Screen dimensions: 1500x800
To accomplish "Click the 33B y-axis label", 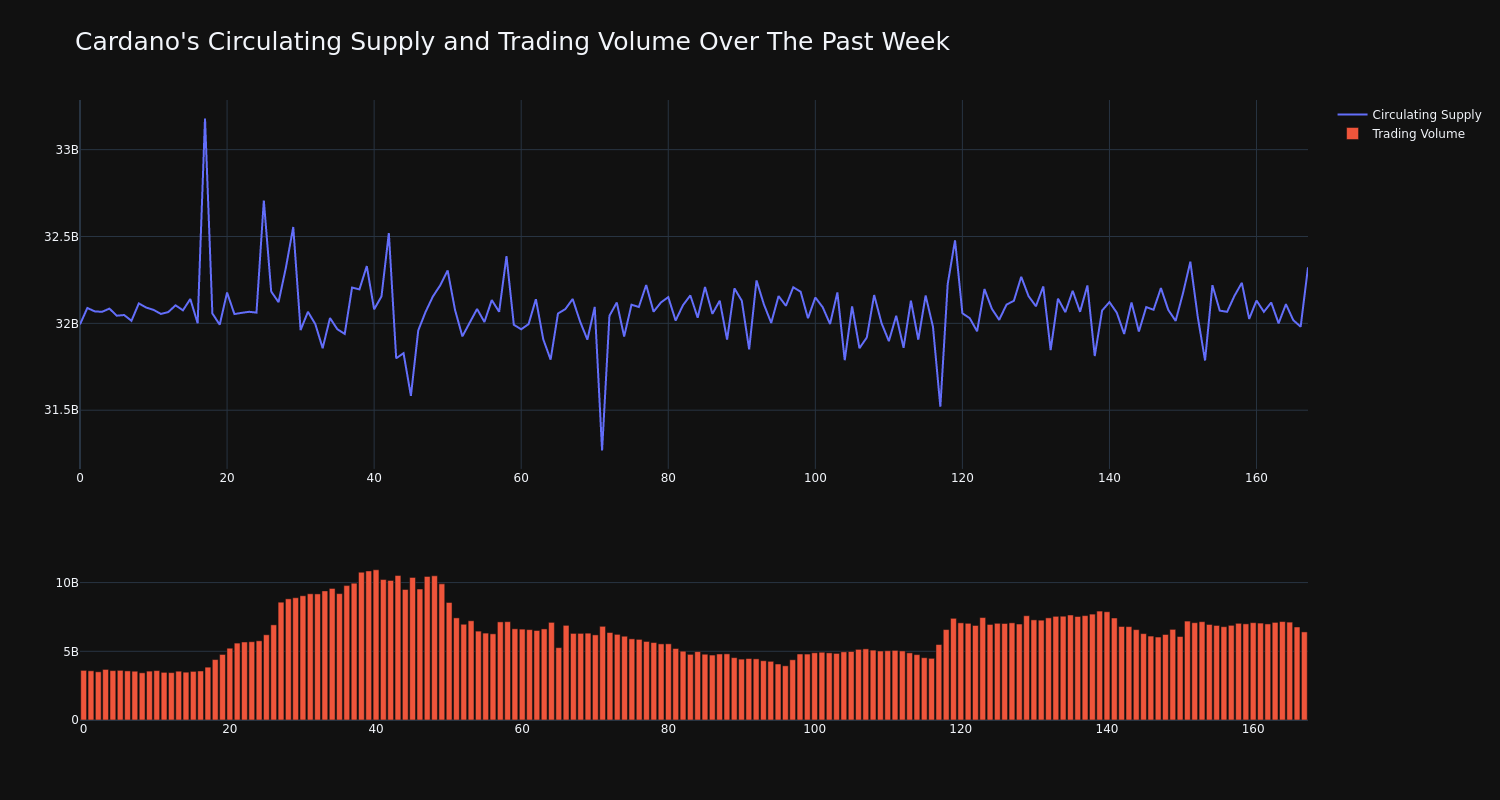I will point(66,150).
